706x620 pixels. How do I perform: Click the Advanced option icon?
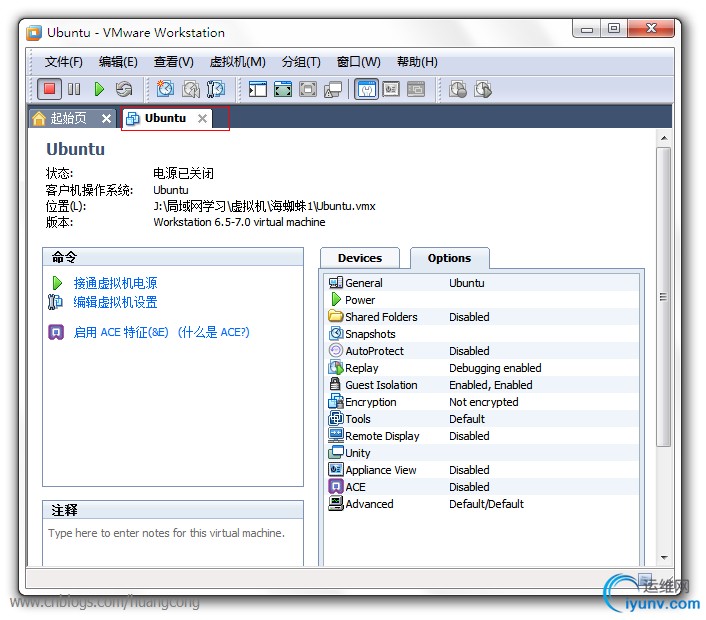click(x=335, y=503)
